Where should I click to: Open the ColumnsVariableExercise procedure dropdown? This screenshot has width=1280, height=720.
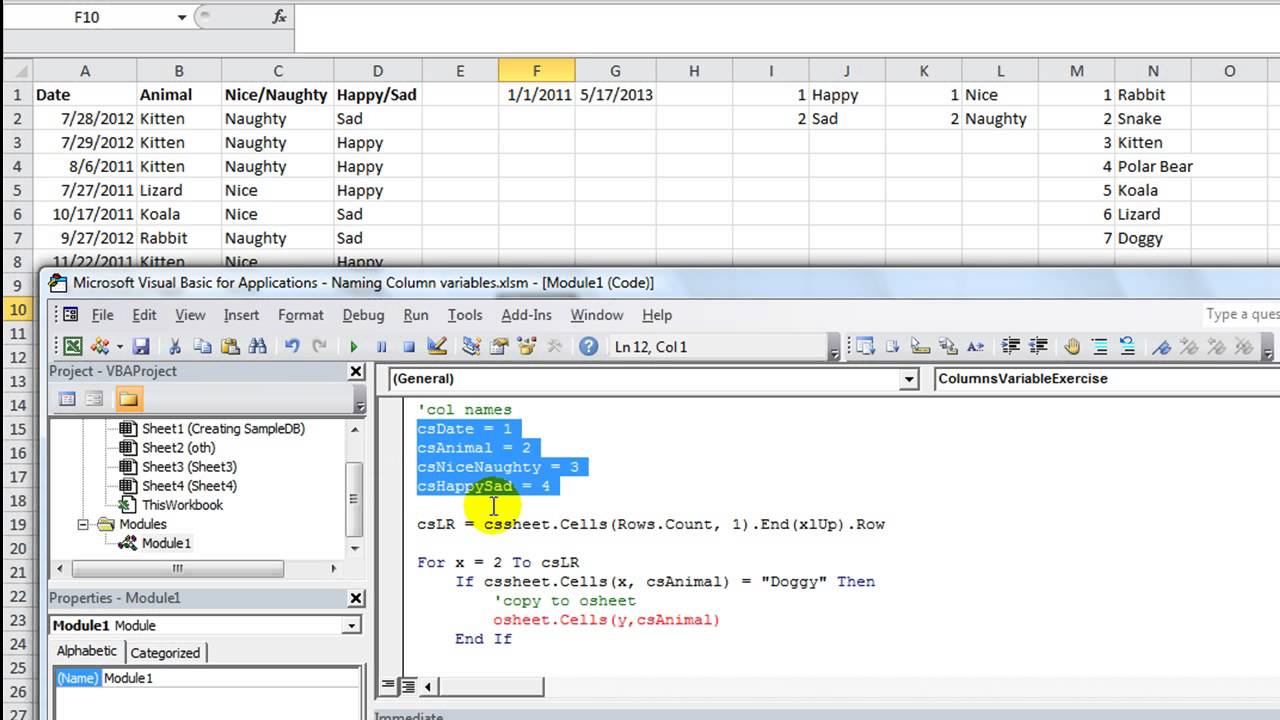tap(1106, 379)
